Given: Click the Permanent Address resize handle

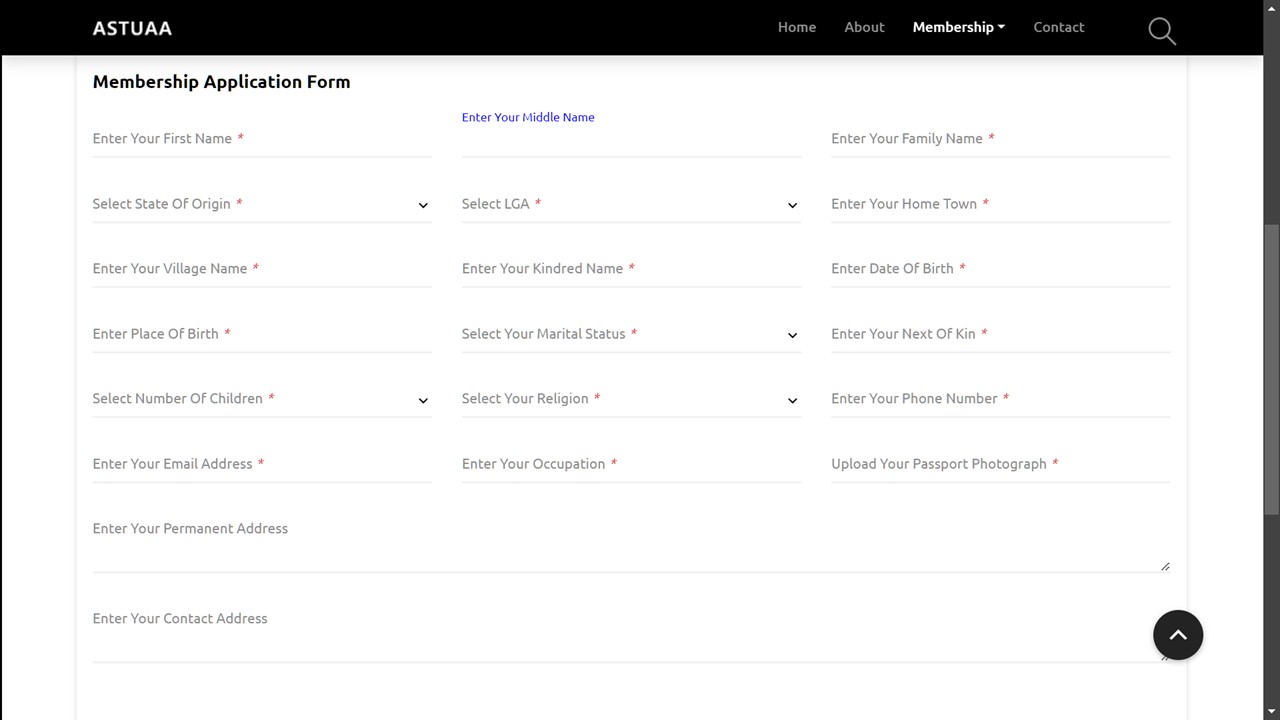Looking at the screenshot, I should 1165,567.
